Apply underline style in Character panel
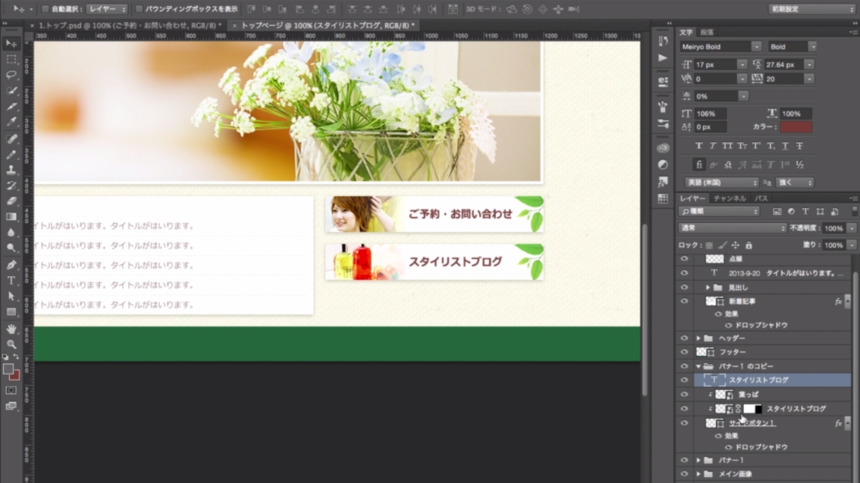Image resolution: width=860 pixels, height=483 pixels. tap(785, 146)
